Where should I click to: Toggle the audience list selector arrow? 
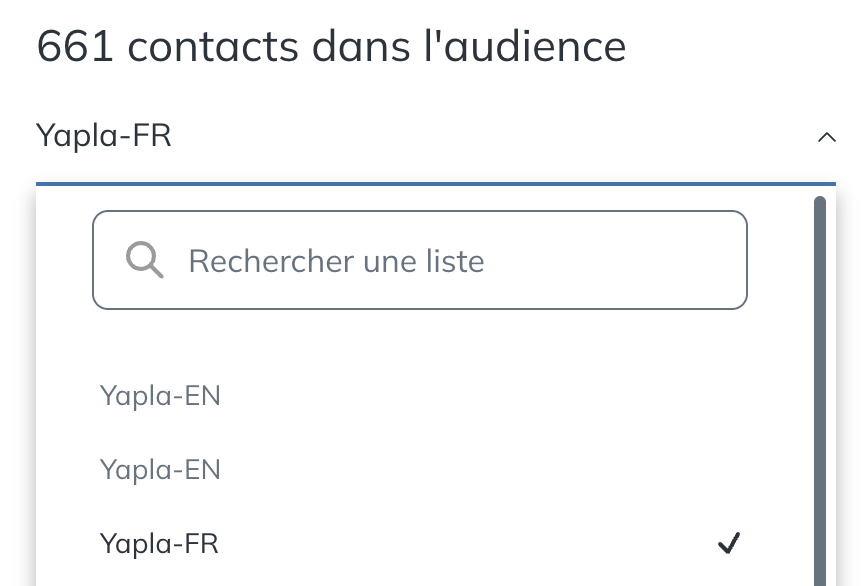826,137
